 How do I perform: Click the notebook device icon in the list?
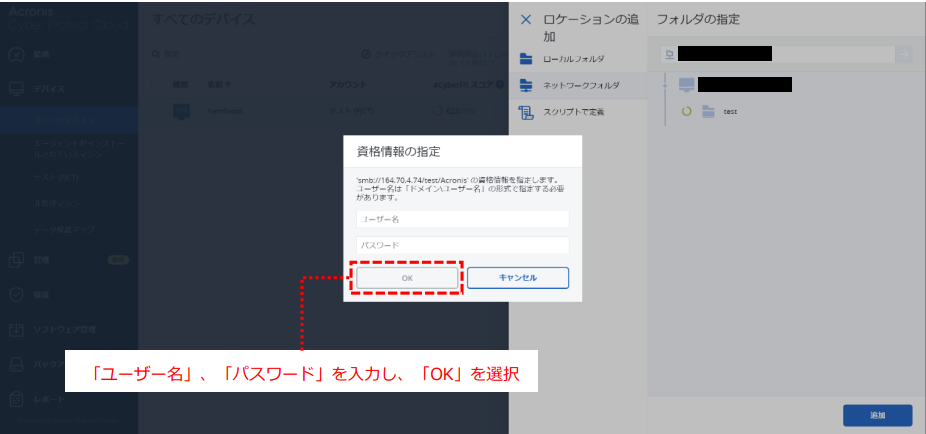point(181,111)
